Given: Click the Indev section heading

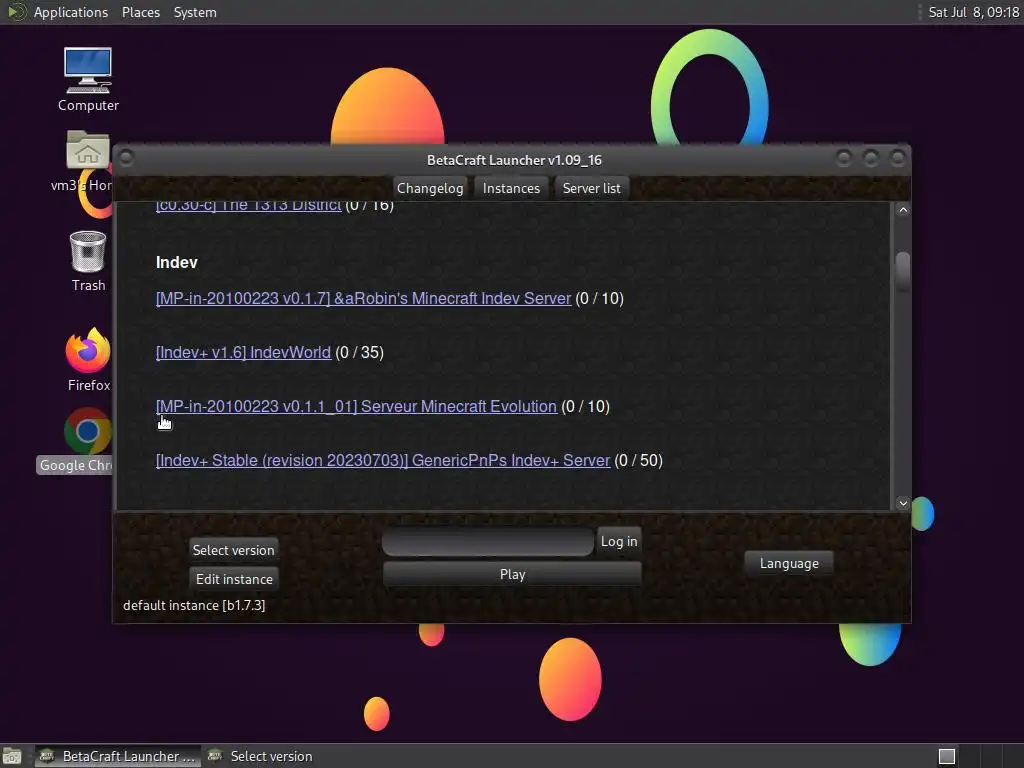Looking at the screenshot, I should click(176, 263).
